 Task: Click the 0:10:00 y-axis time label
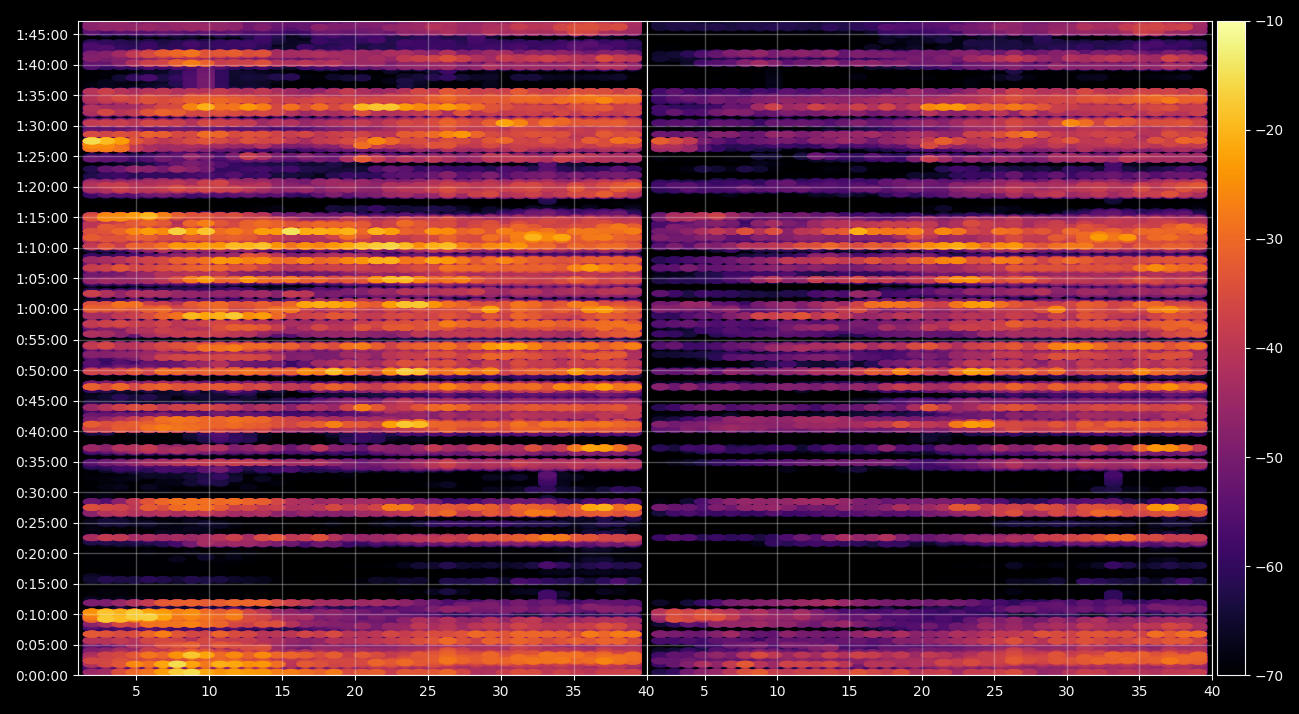coord(42,615)
